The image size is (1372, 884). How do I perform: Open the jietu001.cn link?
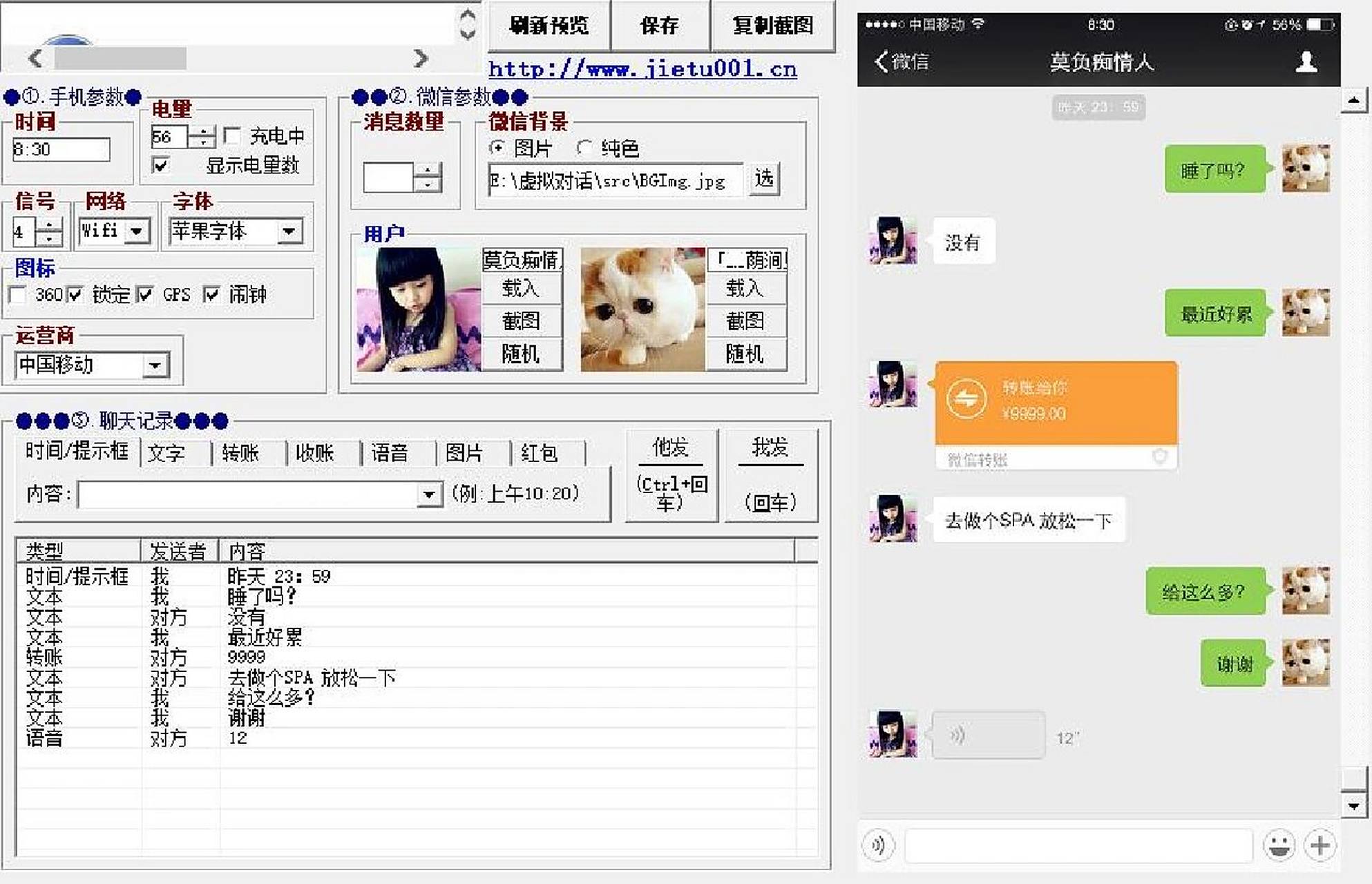[642, 69]
